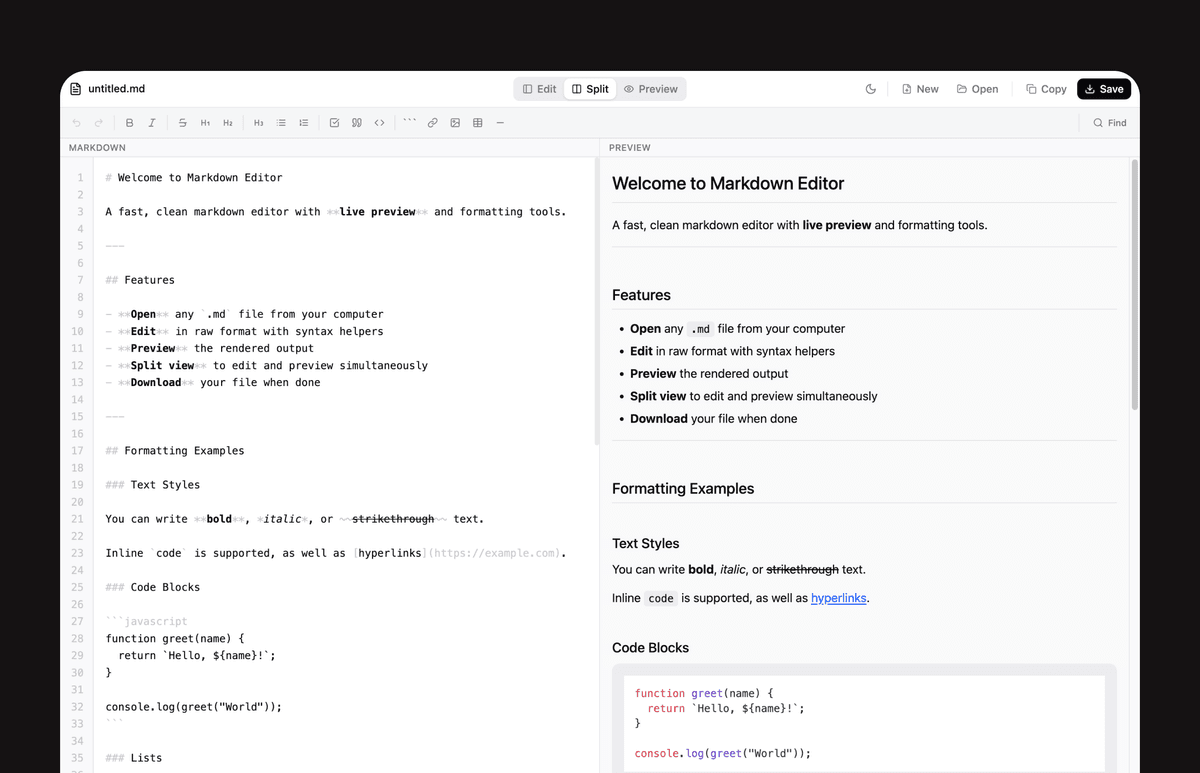Image resolution: width=1200 pixels, height=773 pixels.
Task: Follow the hyperlinks link in preview
Action: click(839, 598)
